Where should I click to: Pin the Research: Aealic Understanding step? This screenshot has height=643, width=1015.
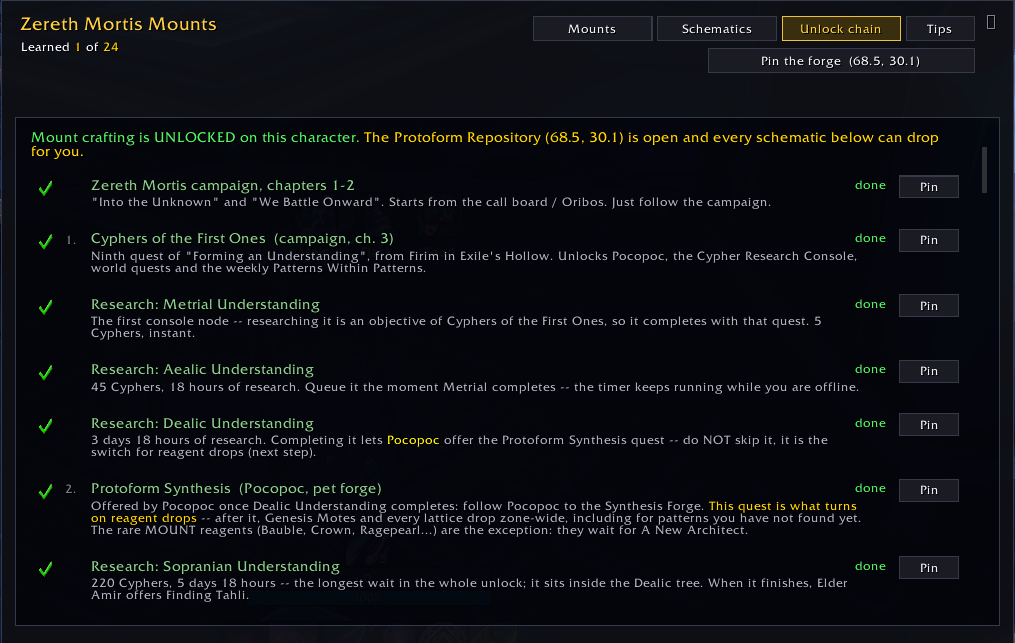click(929, 371)
